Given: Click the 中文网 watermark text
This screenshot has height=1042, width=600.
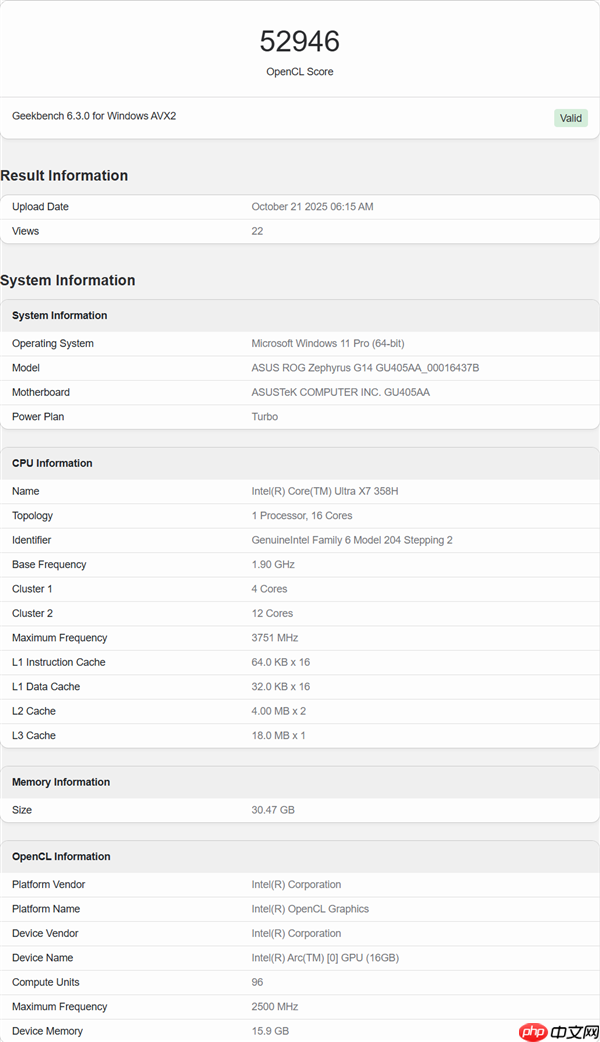Looking at the screenshot, I should 573,1031.
